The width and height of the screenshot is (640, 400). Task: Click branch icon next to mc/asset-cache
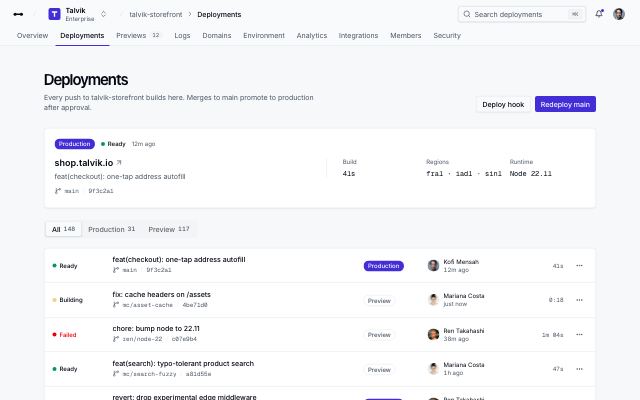[x=116, y=305]
